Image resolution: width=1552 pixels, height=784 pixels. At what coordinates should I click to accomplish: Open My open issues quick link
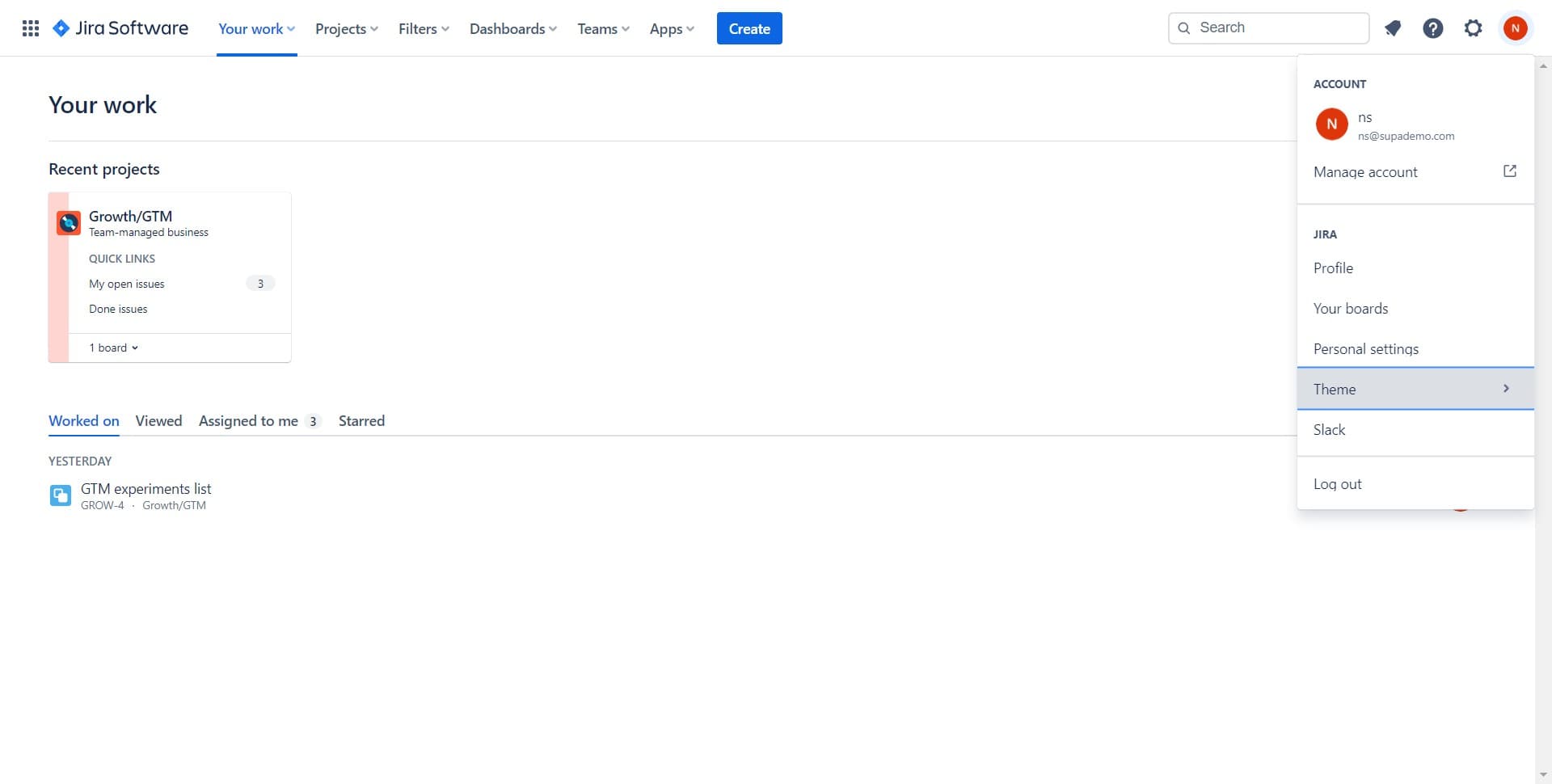pyautogui.click(x=126, y=284)
